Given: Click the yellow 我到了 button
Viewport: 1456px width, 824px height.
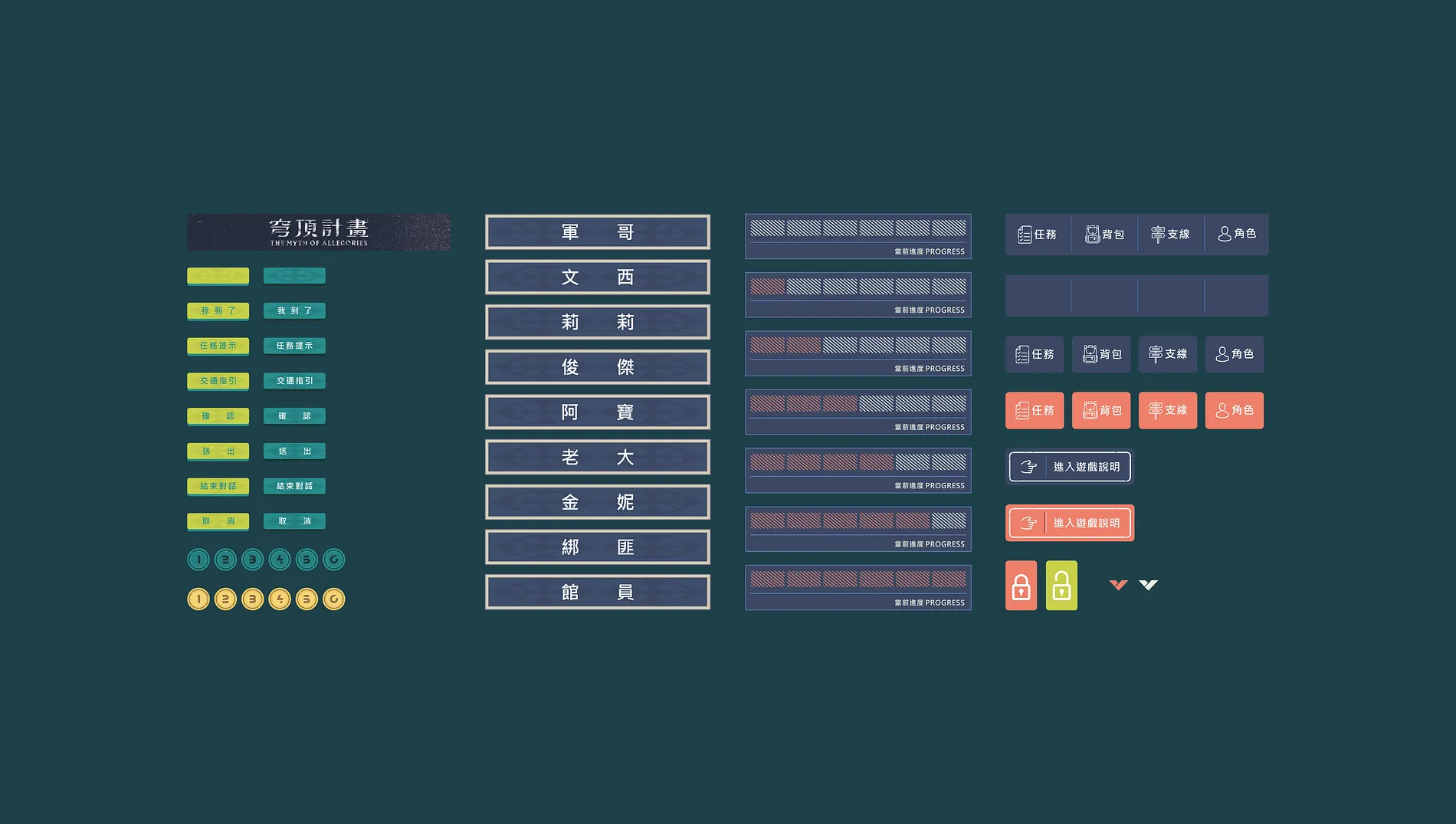Looking at the screenshot, I should pyautogui.click(x=218, y=310).
